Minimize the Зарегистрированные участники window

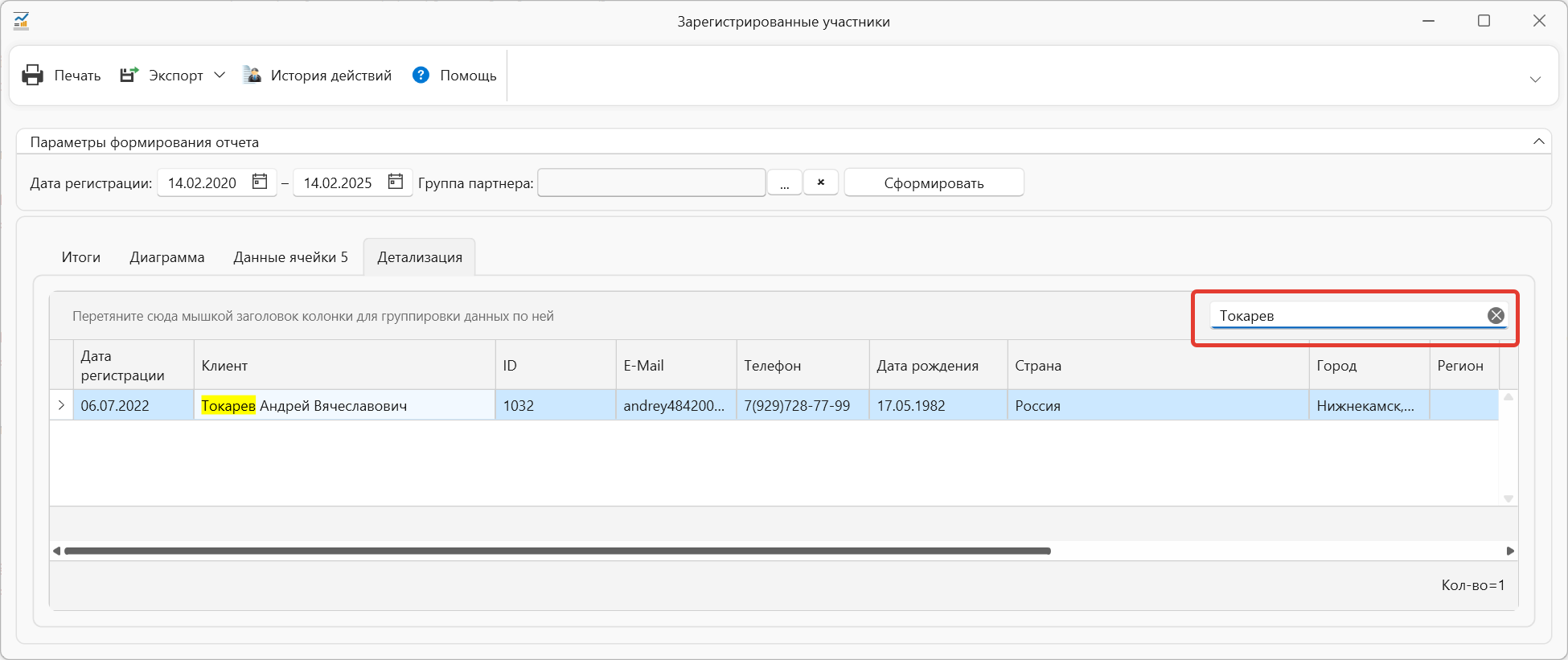(x=1429, y=21)
